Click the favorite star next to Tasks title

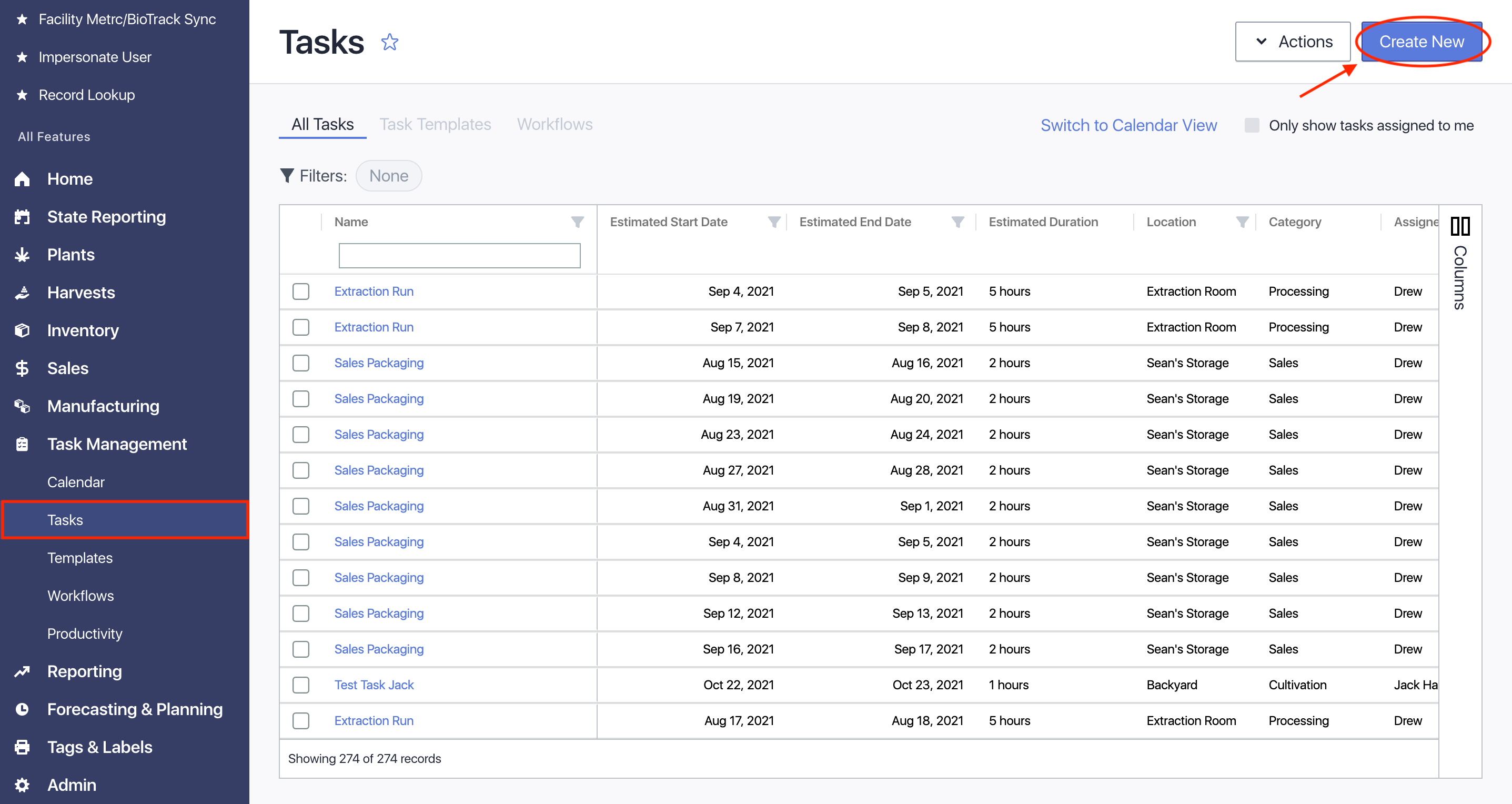389,42
